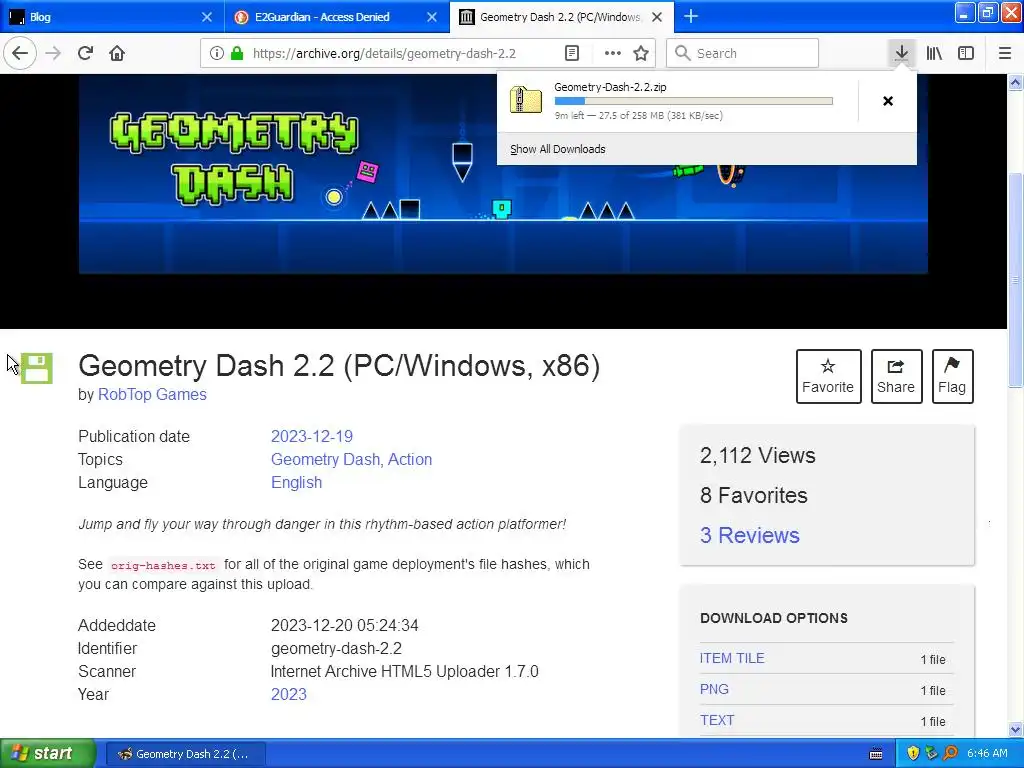Click the forward navigation arrow
The width and height of the screenshot is (1024, 768).
(x=53, y=53)
